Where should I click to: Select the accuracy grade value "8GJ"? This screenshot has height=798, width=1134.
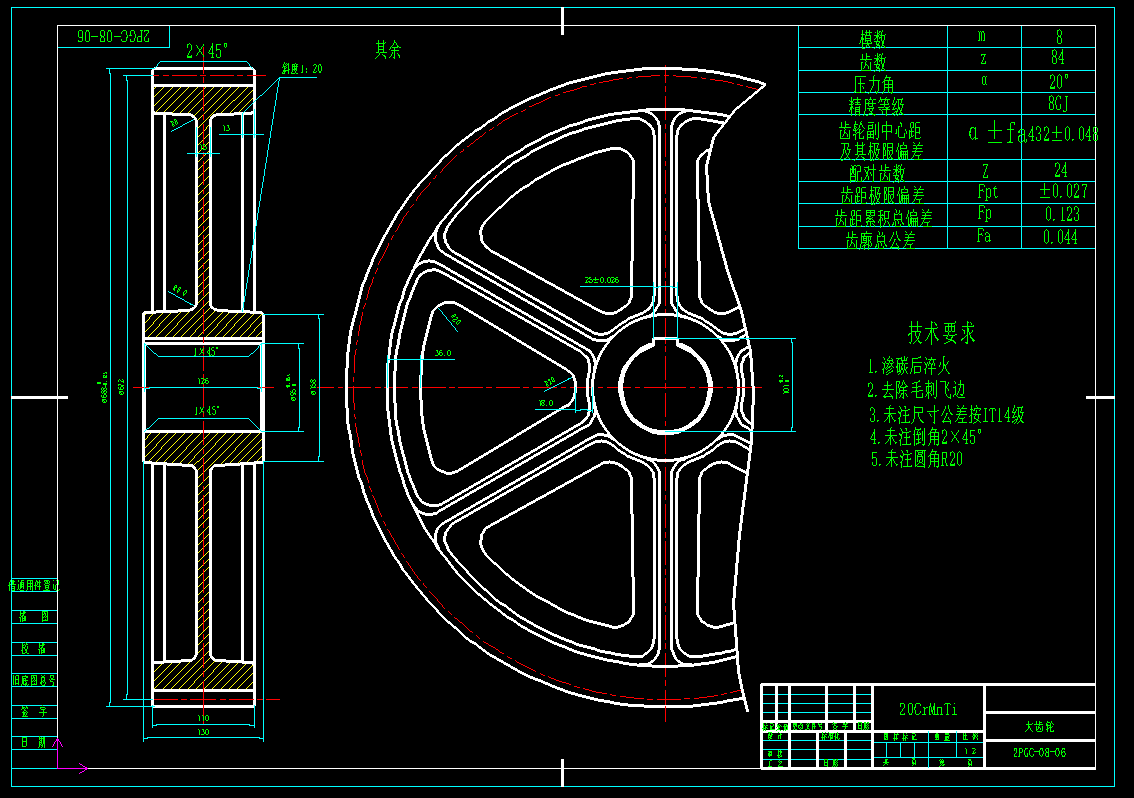1058,104
